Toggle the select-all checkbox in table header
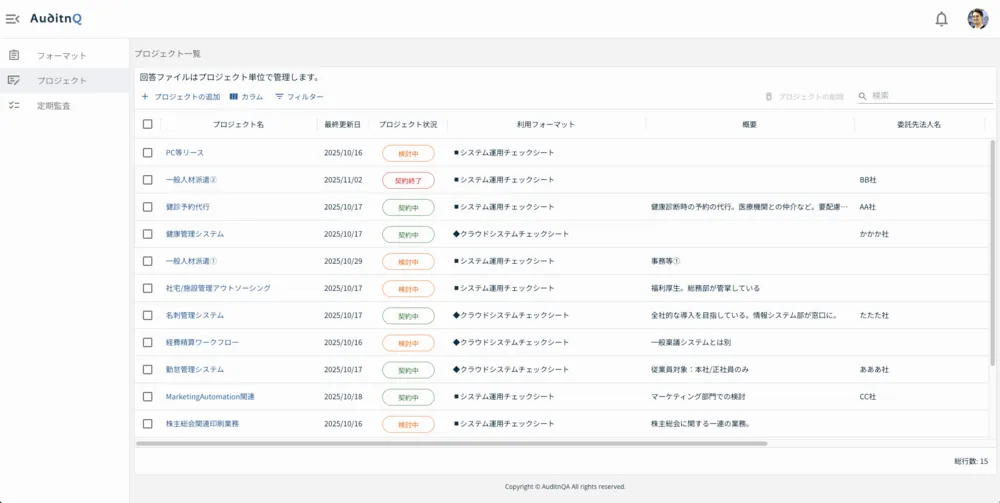 click(148, 125)
